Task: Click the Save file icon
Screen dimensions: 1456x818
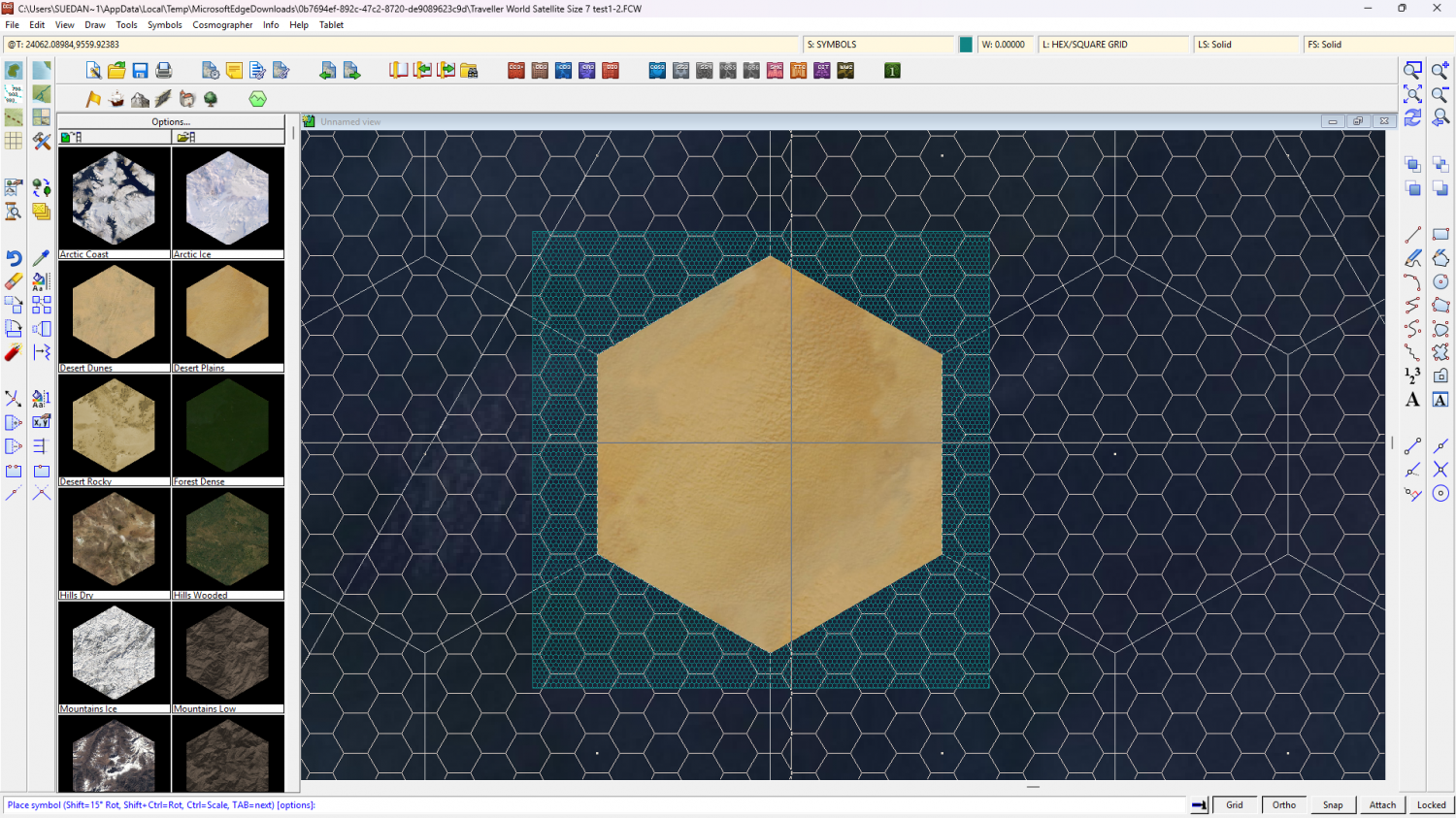Action: pos(140,71)
